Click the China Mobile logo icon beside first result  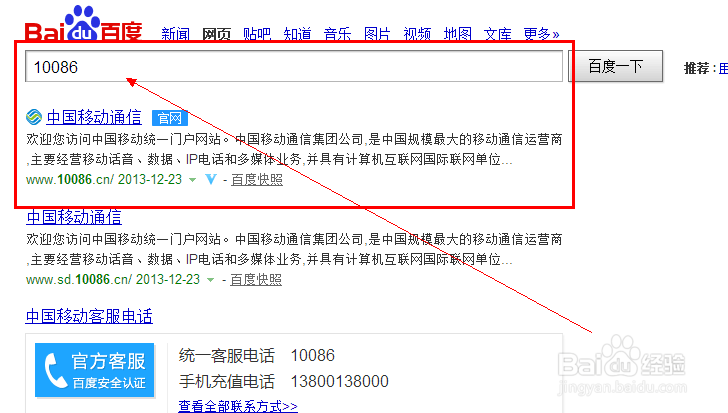34,117
